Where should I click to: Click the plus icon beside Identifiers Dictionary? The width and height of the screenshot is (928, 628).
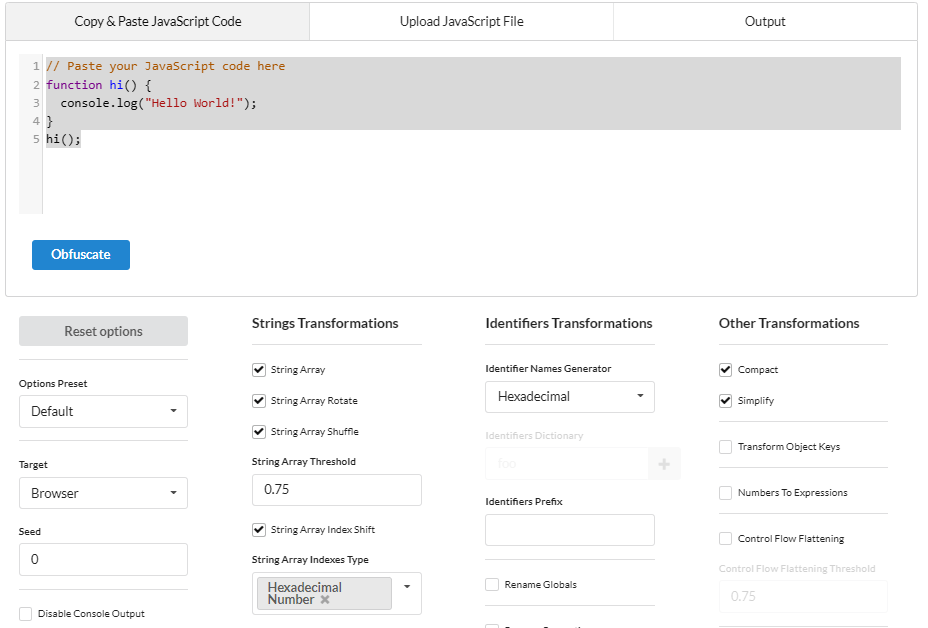[x=664, y=464]
